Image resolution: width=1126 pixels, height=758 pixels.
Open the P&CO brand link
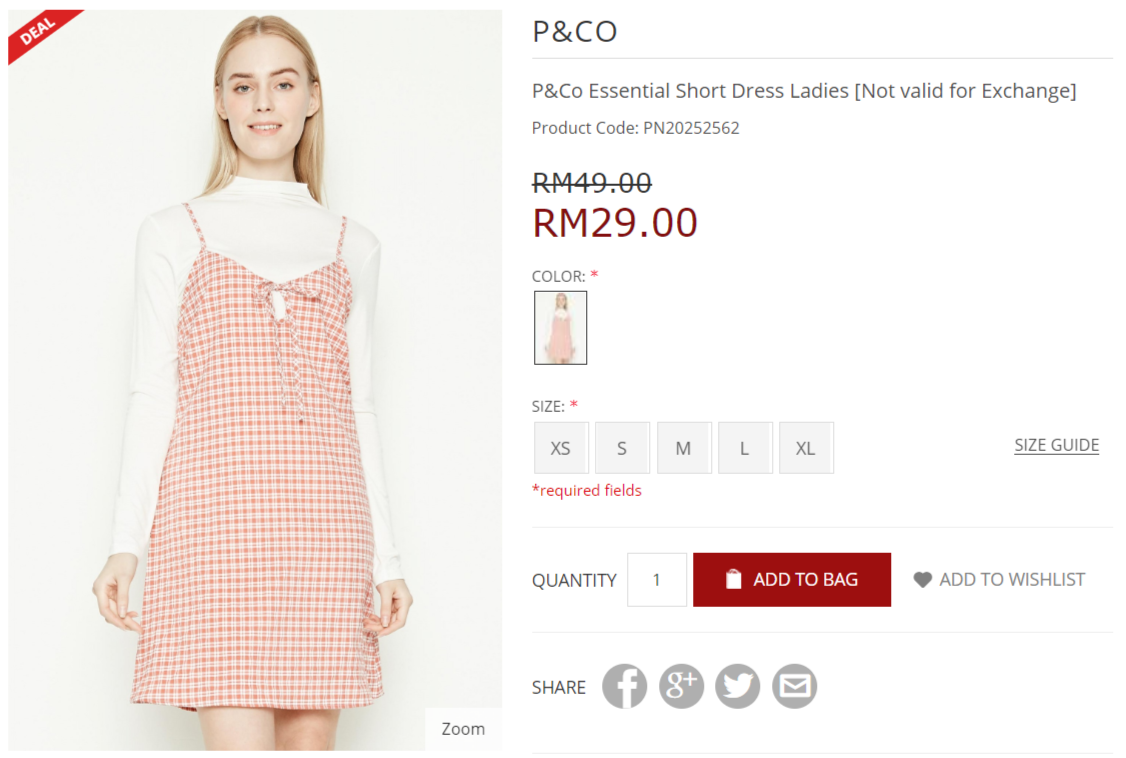[574, 32]
